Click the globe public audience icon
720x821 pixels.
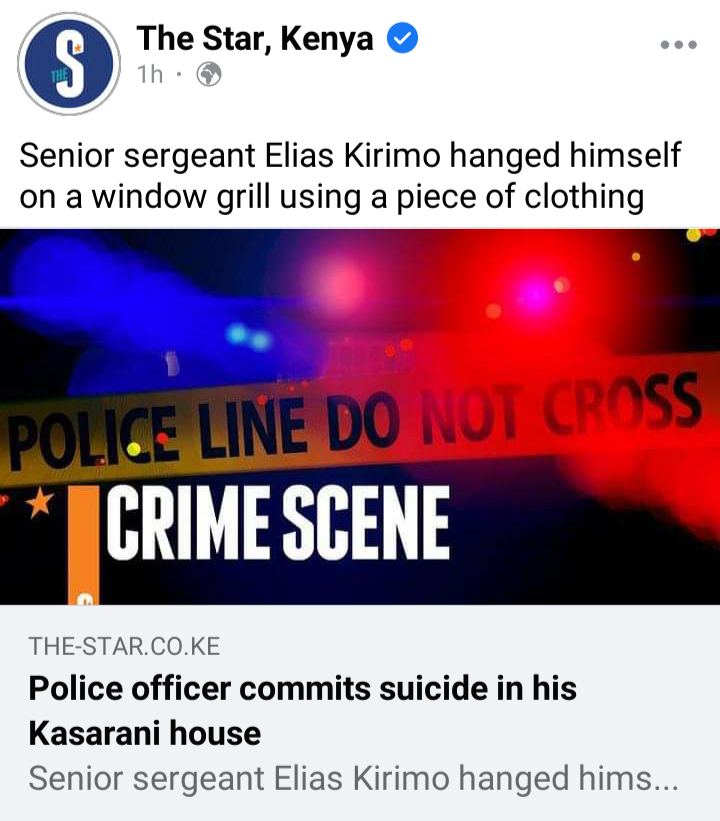point(209,74)
